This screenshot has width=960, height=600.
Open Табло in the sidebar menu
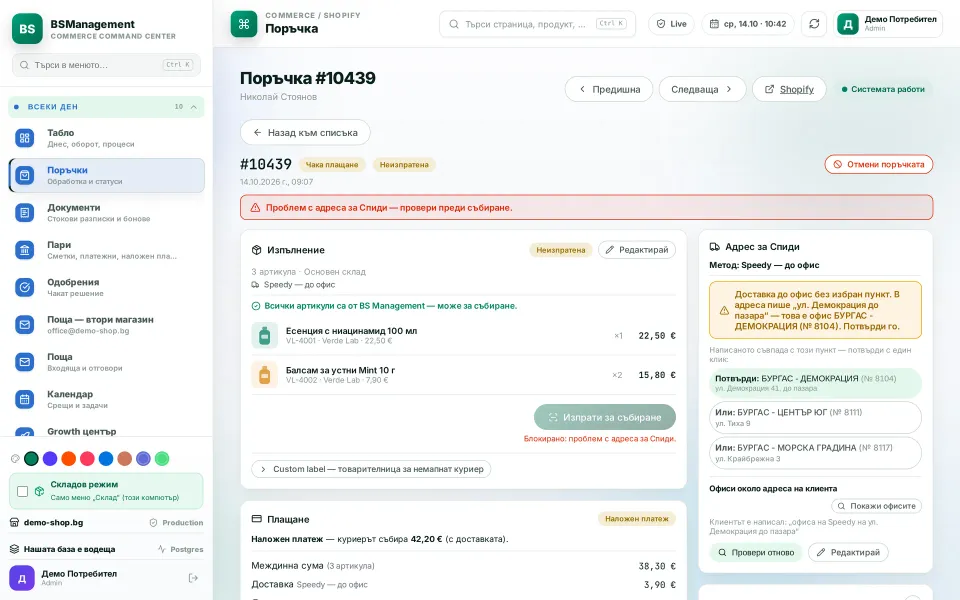tap(107, 138)
